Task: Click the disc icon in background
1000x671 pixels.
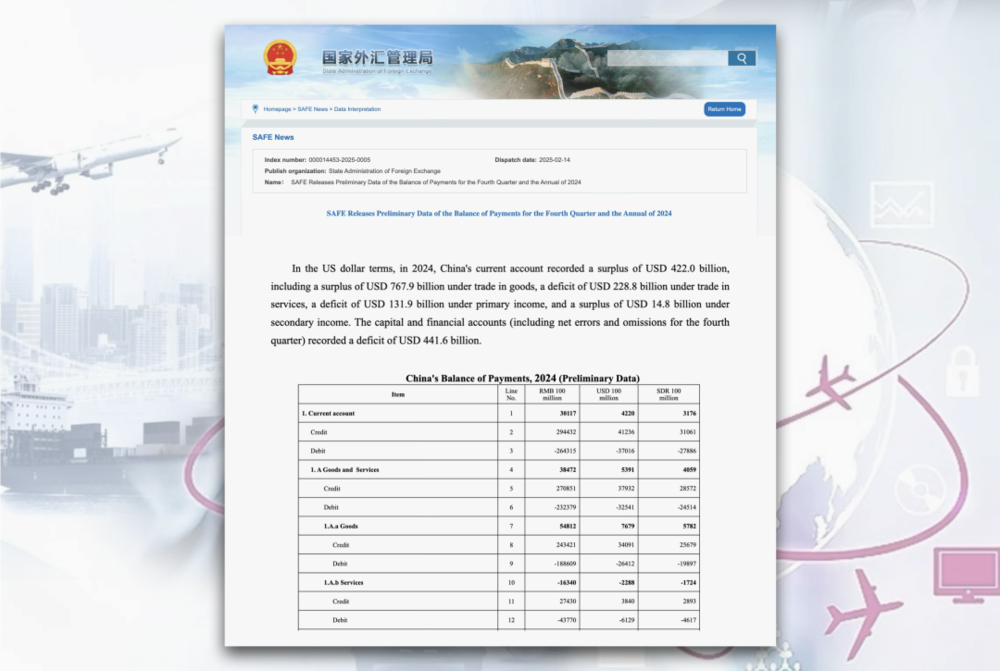Action: point(920,491)
